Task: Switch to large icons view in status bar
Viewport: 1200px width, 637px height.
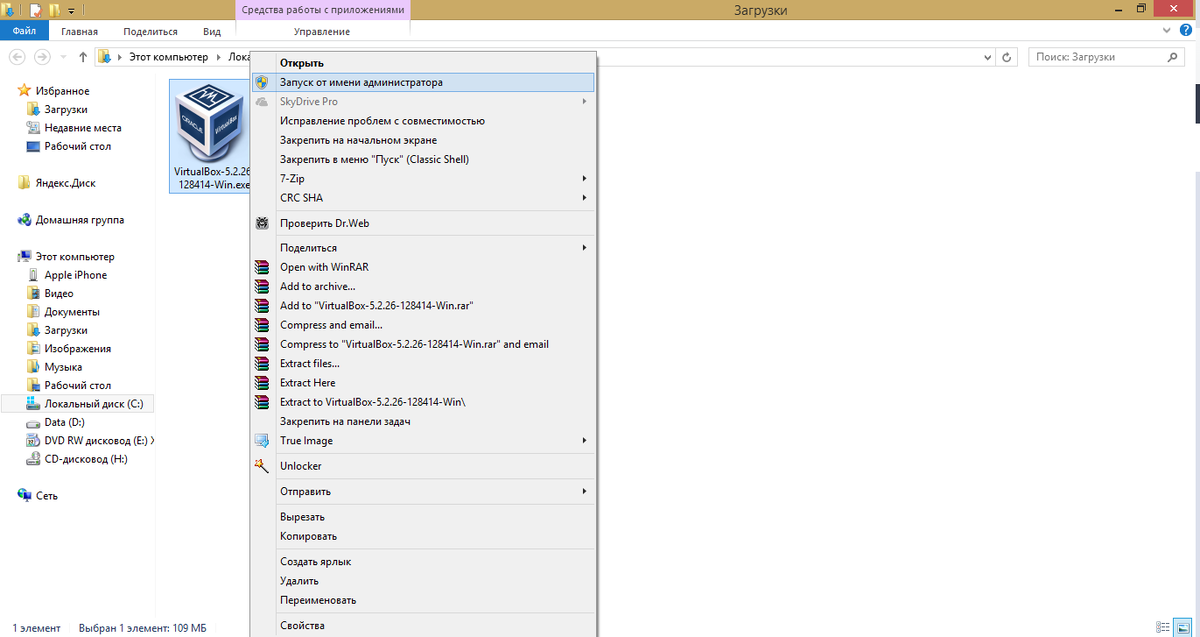Action: (1181, 628)
